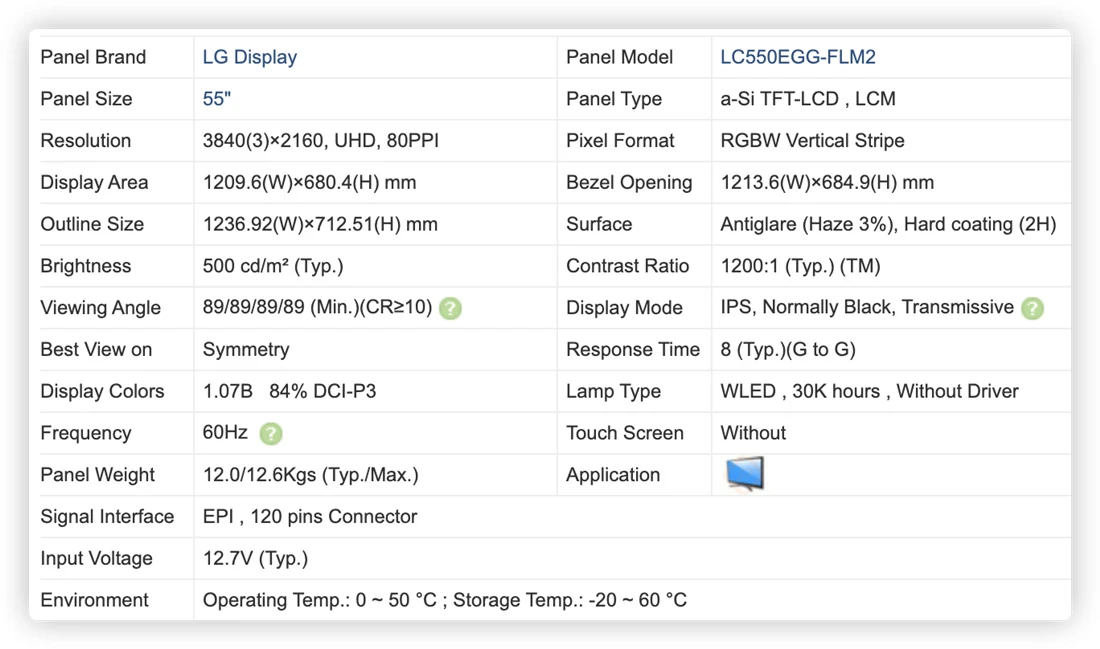Screen dimensions: 1100x649
Task: Open the LG Display brand link
Action: pyautogui.click(x=250, y=57)
